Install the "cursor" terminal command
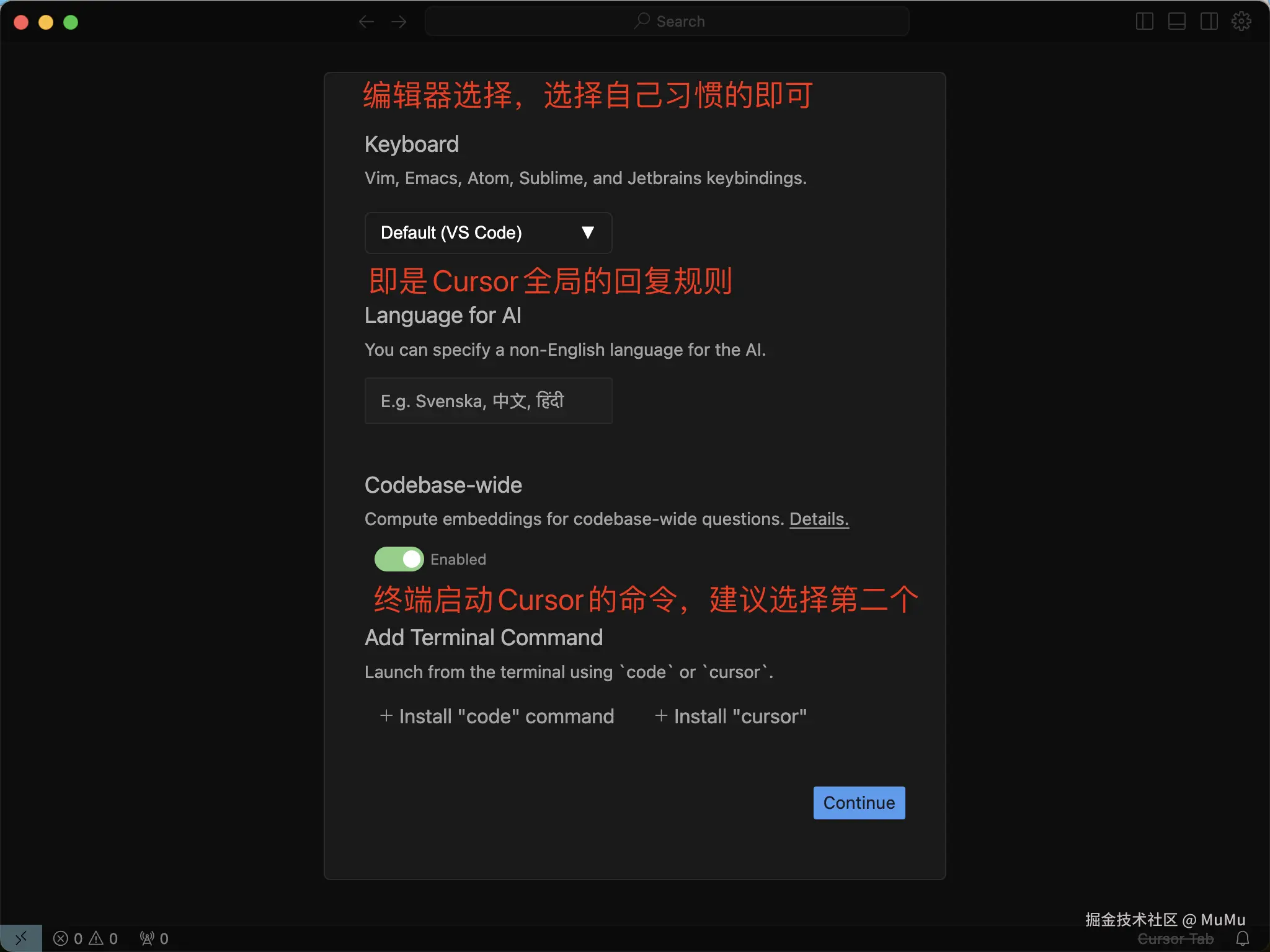 [730, 716]
